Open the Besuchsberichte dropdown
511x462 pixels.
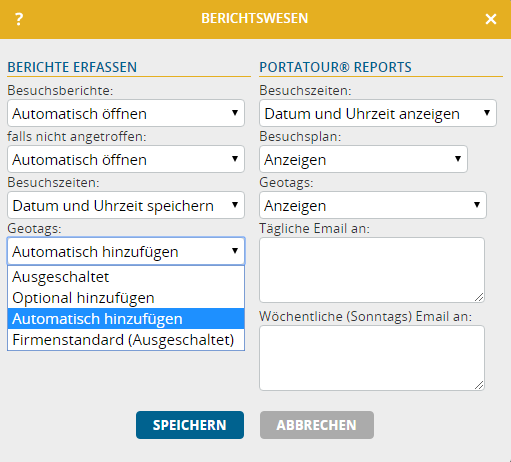126,113
